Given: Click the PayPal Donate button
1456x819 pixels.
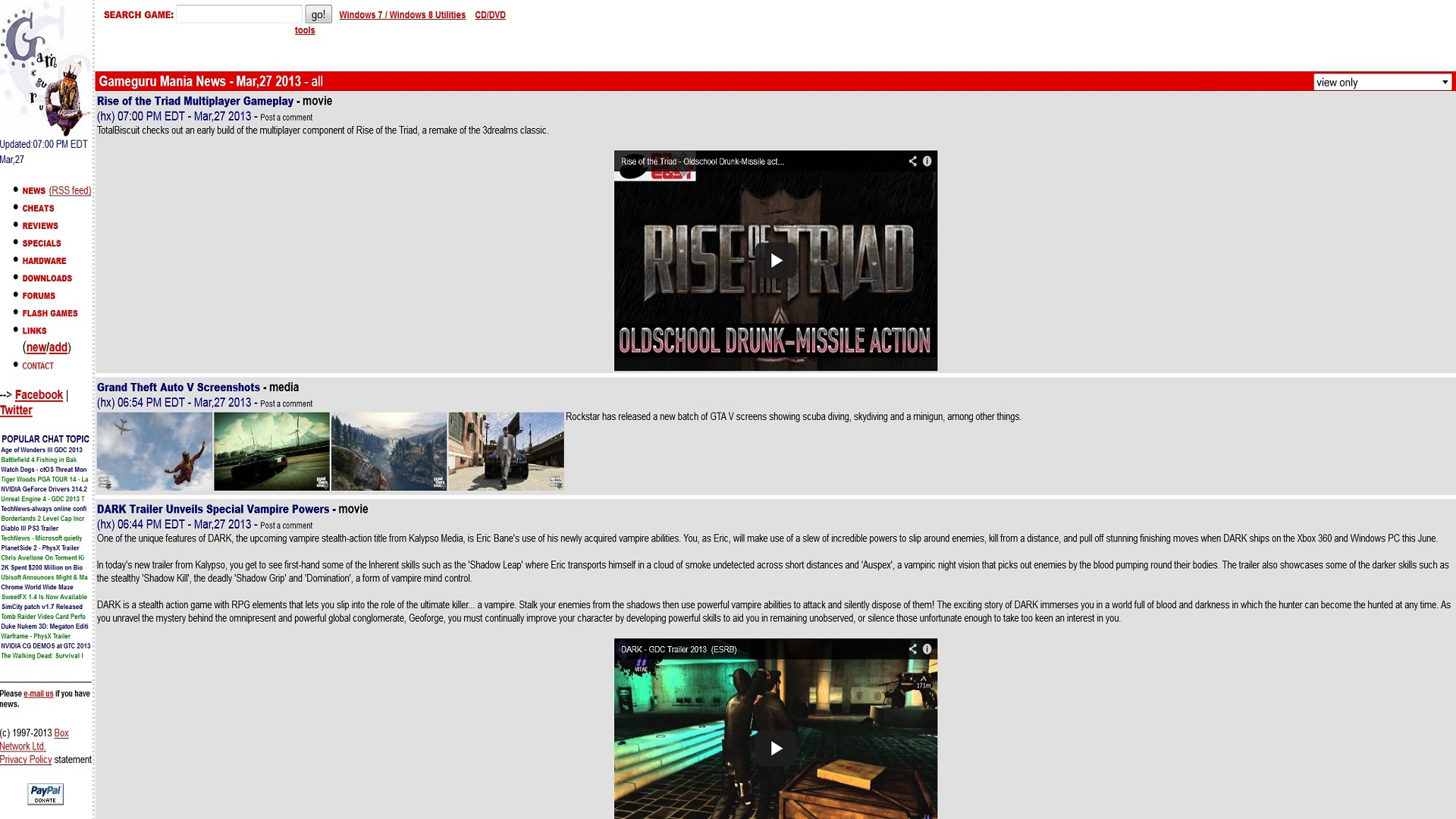Looking at the screenshot, I should 45,793.
